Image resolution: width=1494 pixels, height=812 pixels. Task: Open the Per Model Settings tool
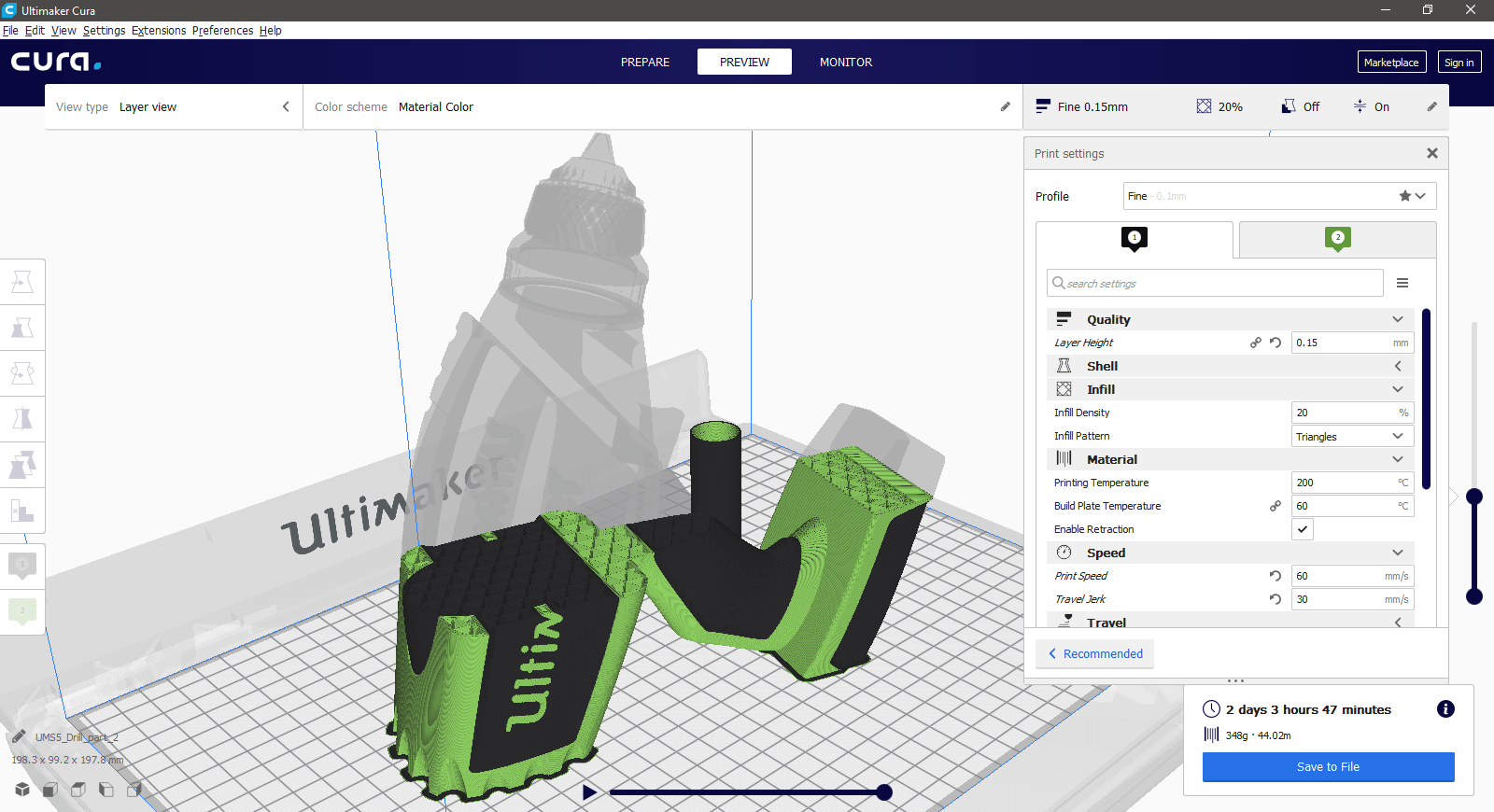[22, 465]
